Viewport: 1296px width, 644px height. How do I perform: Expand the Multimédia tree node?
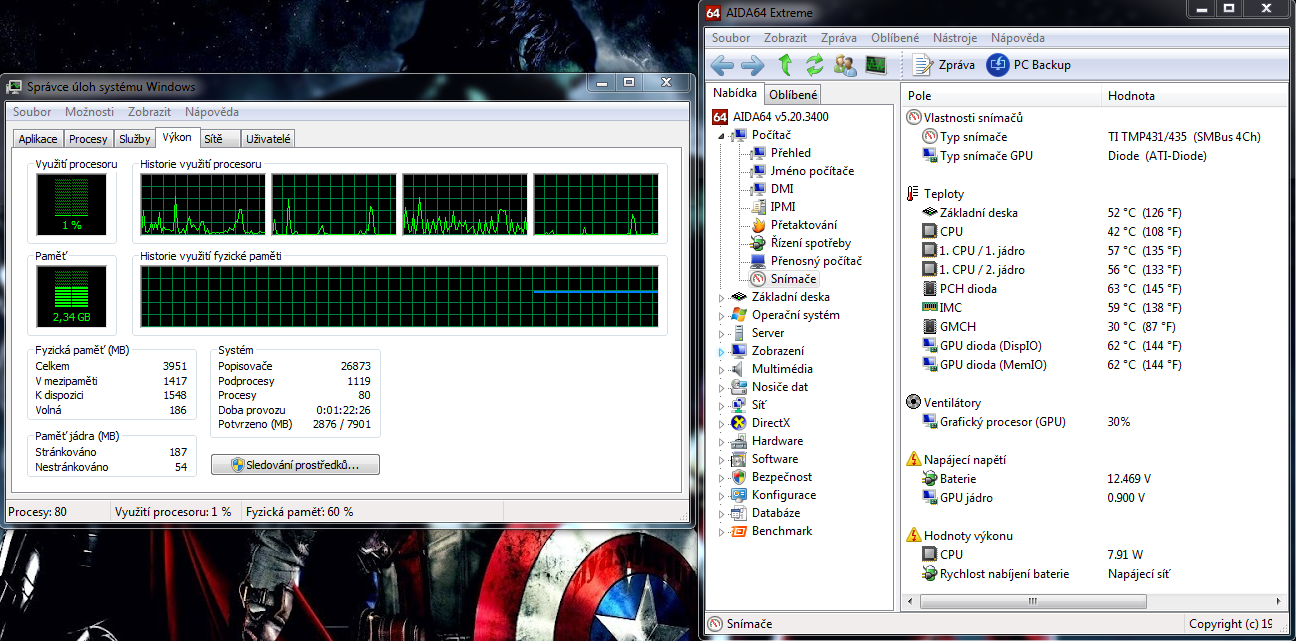click(721, 369)
